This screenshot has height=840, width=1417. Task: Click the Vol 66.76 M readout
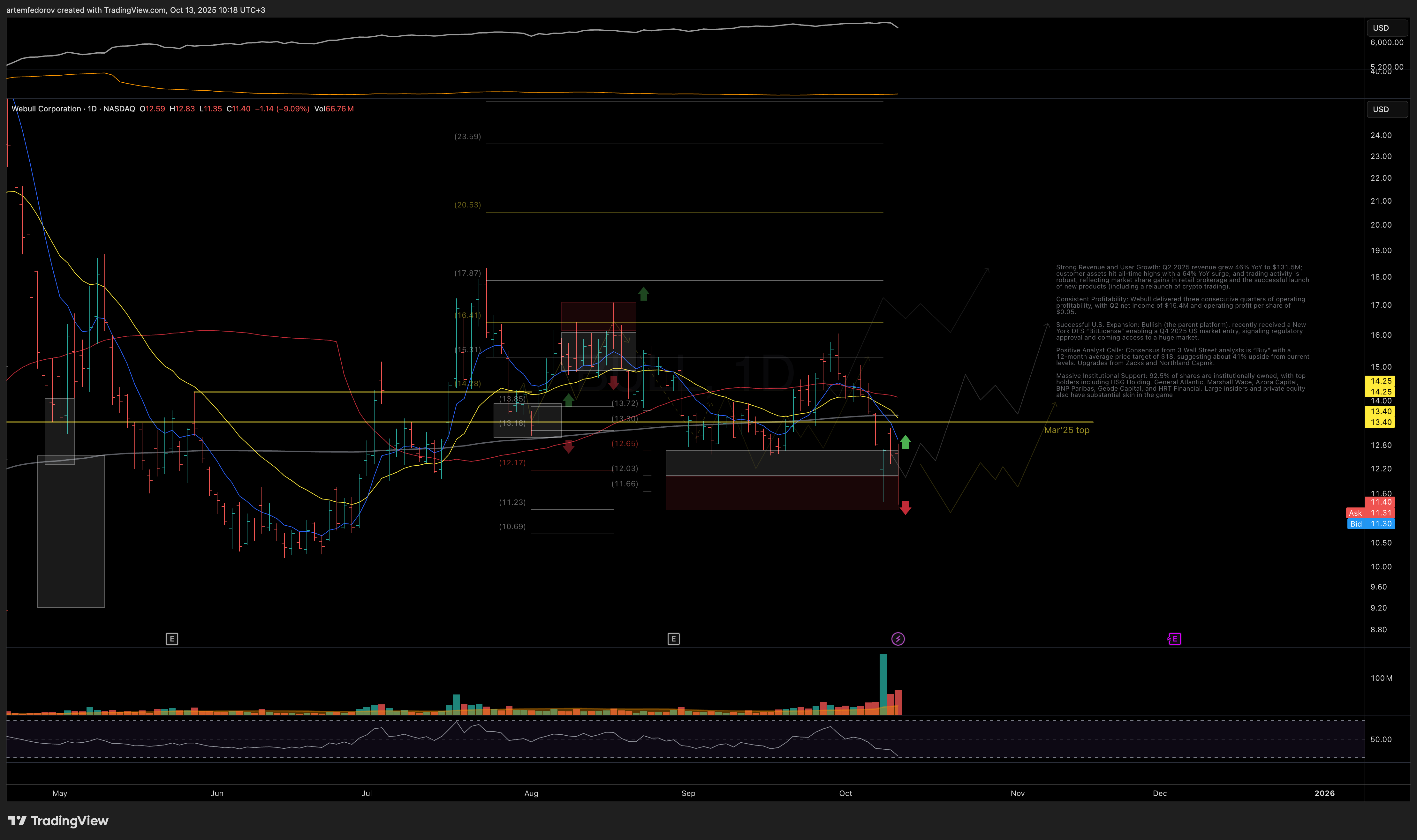(x=334, y=109)
